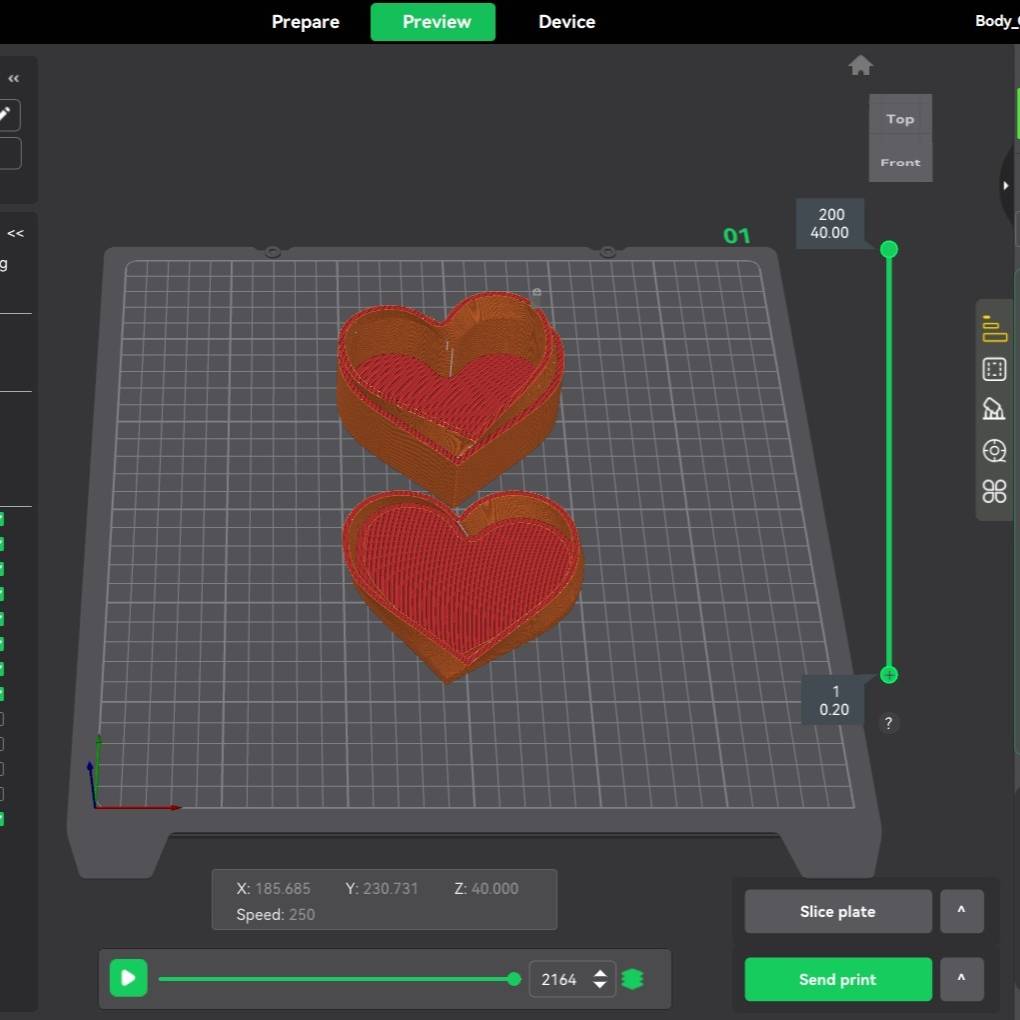Screen dimensions: 1020x1020
Task: Open the build plate view option icon
Action: pos(994,369)
